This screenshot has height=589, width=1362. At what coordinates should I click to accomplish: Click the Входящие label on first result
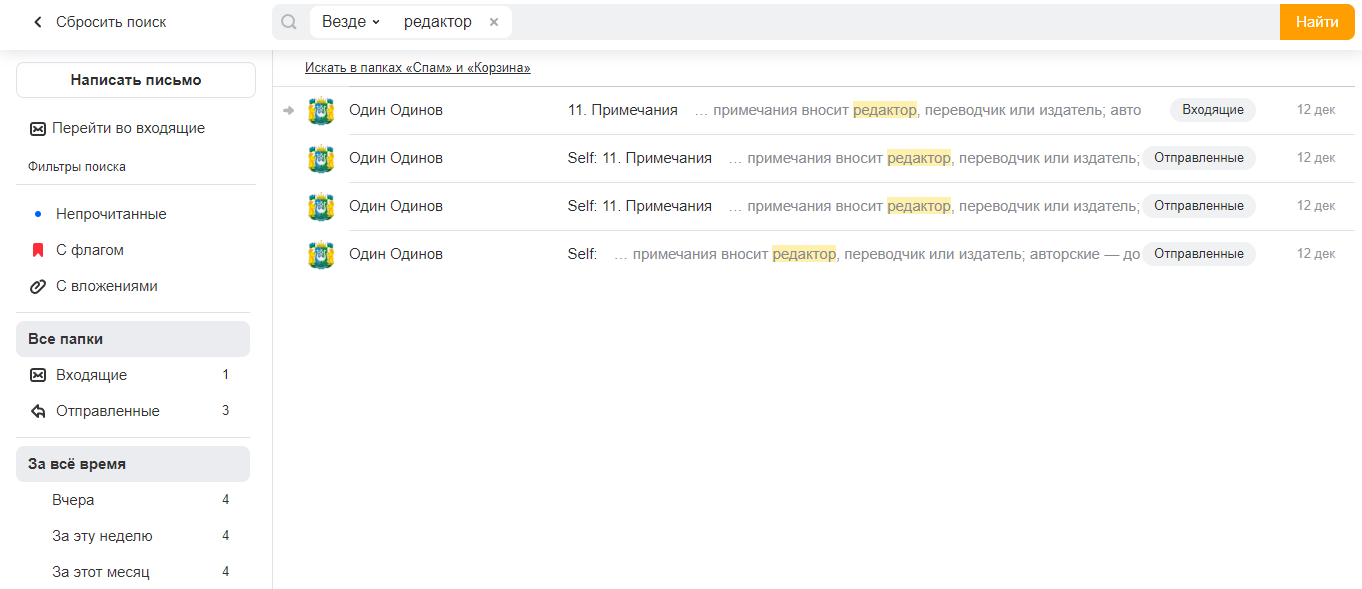[x=1212, y=110]
